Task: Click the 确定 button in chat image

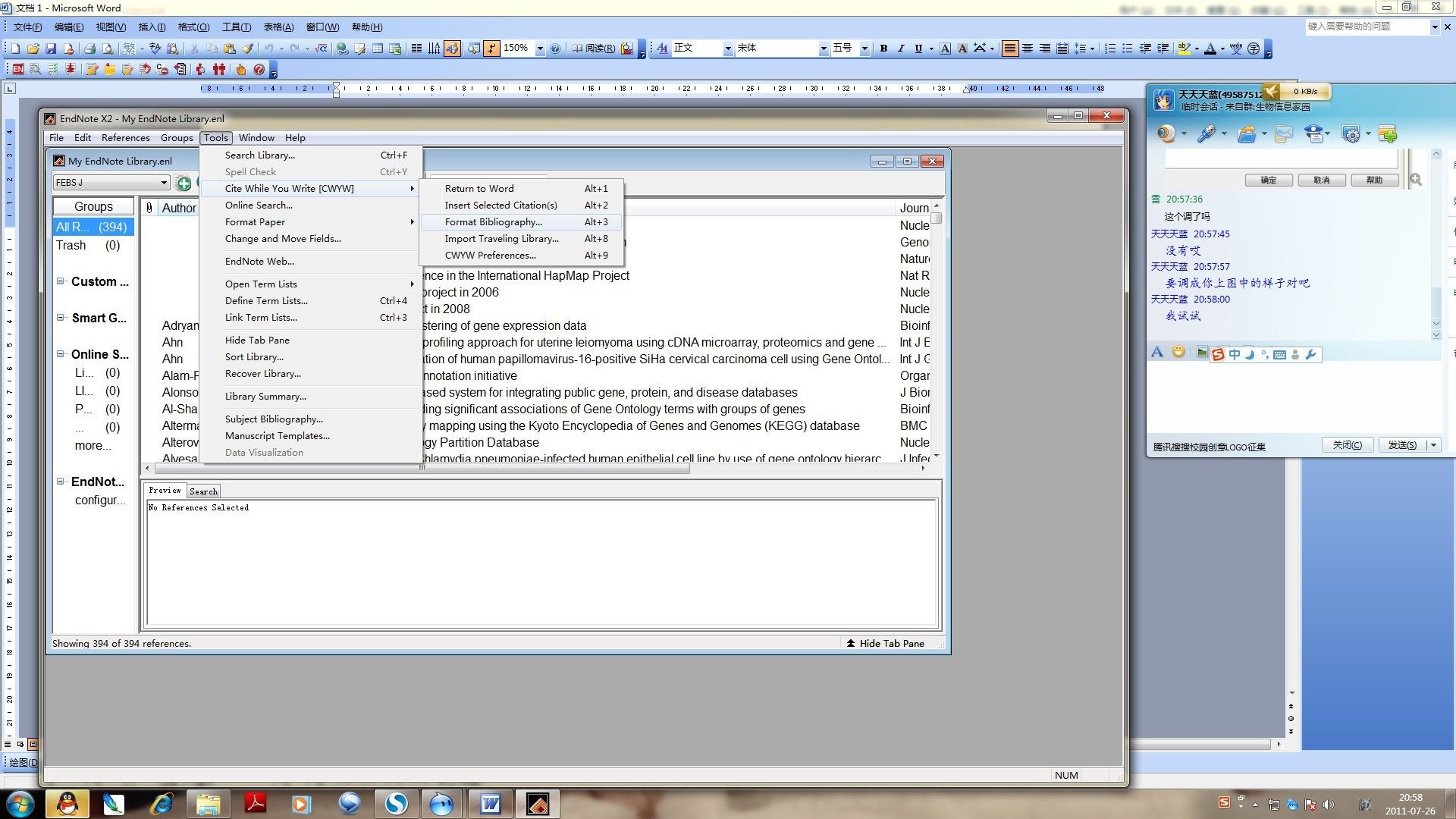Action: pos(1269,180)
